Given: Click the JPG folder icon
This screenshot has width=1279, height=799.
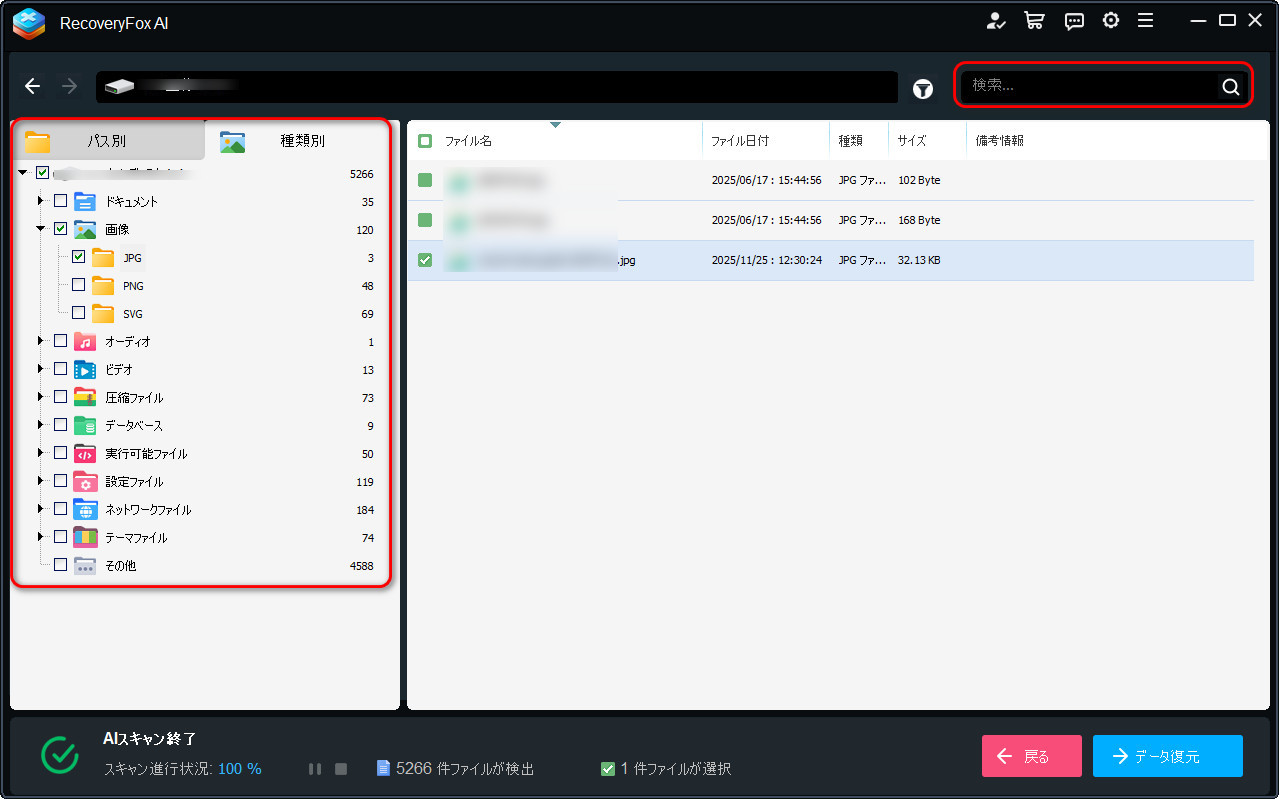Looking at the screenshot, I should click(x=103, y=257).
